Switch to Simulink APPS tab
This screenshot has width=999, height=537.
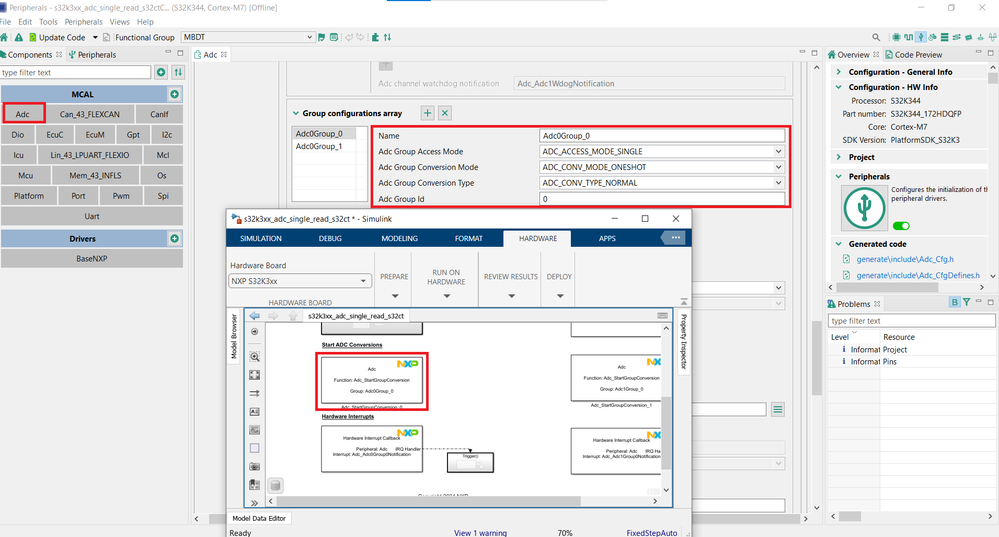coord(607,238)
